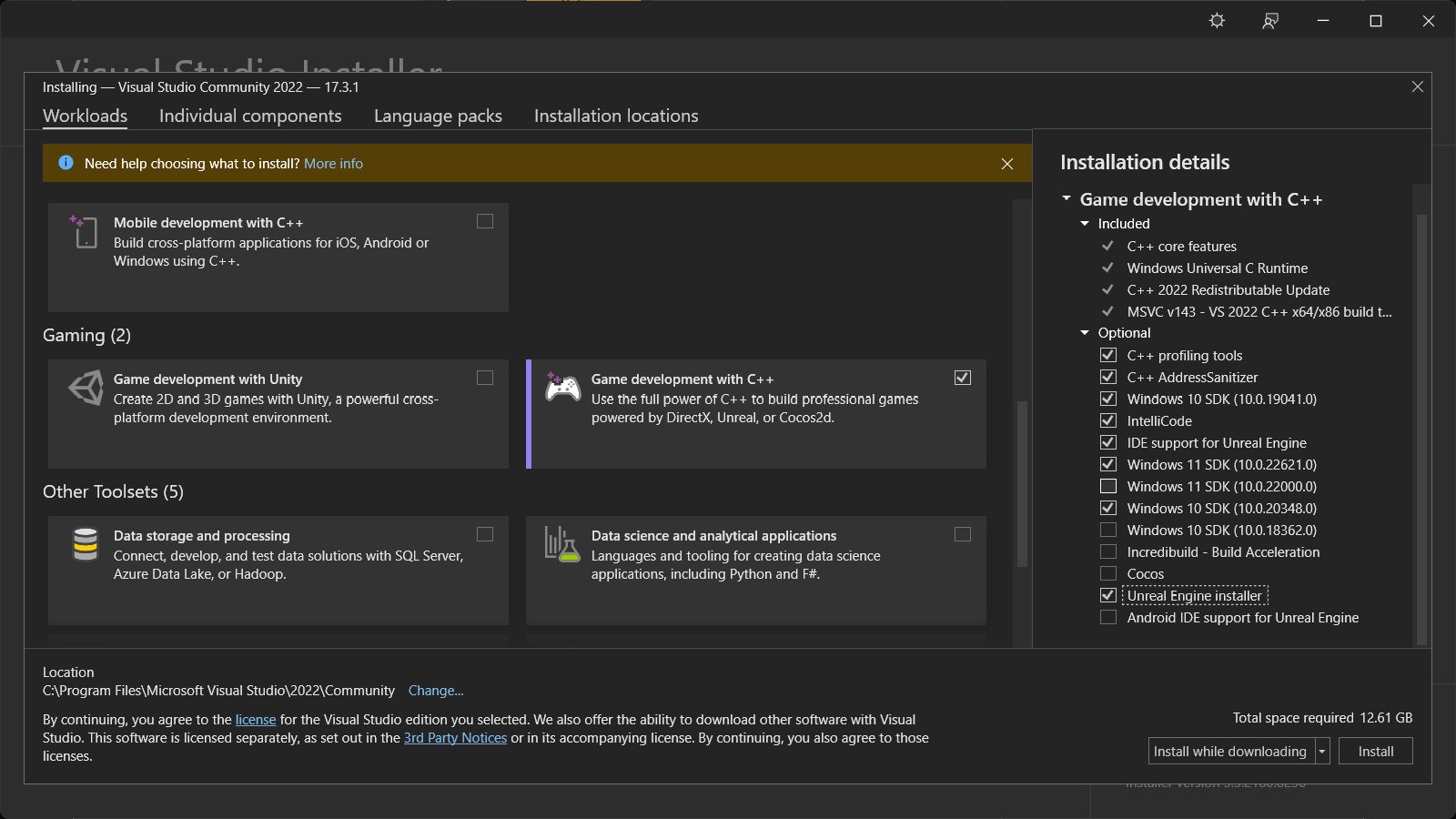Click the database icon for Data storage
This screenshot has width=1456, height=819.
click(86, 544)
